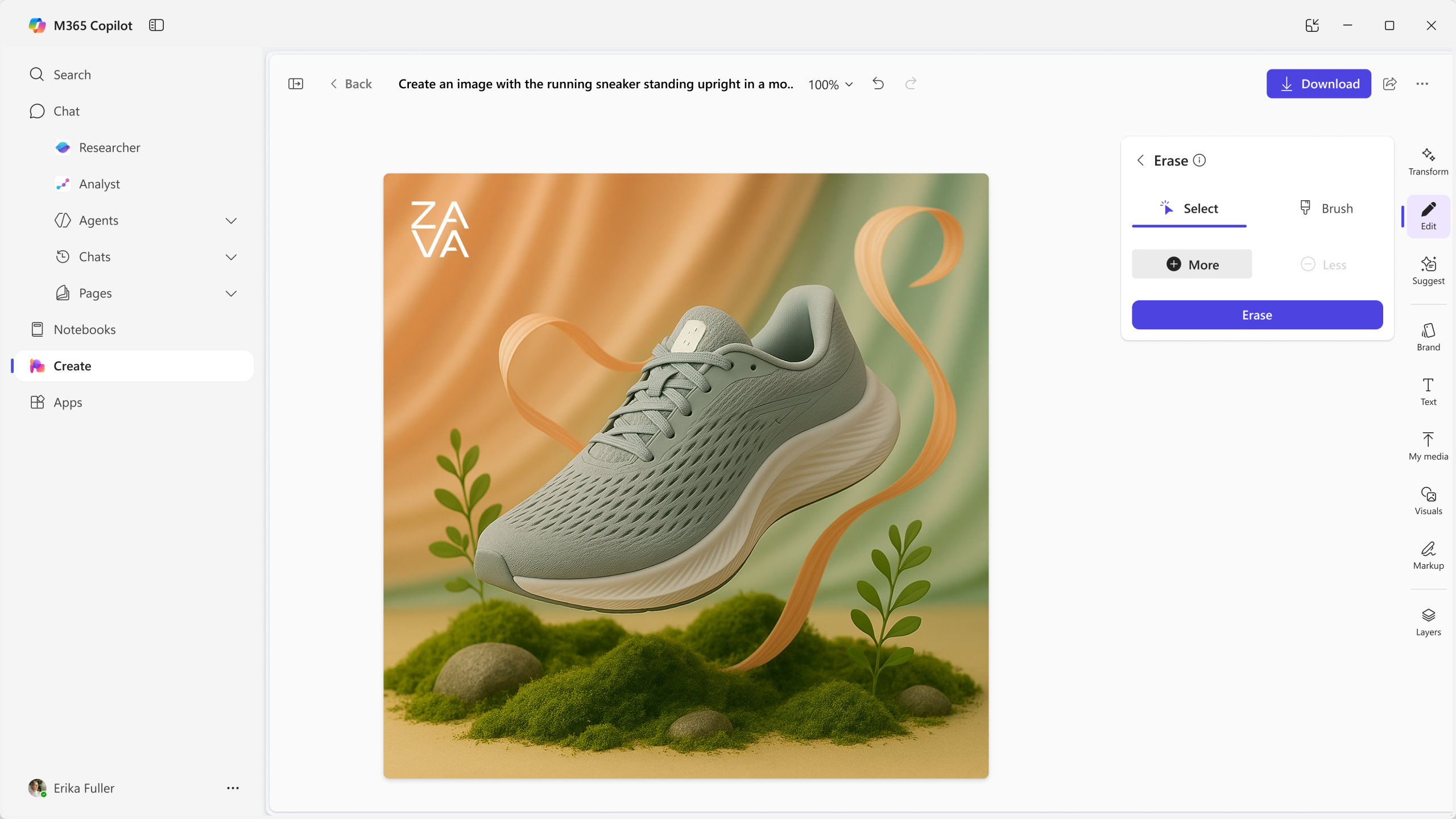Screen dimensions: 1456x819
Task: Select the Text tool
Action: coord(1428,392)
